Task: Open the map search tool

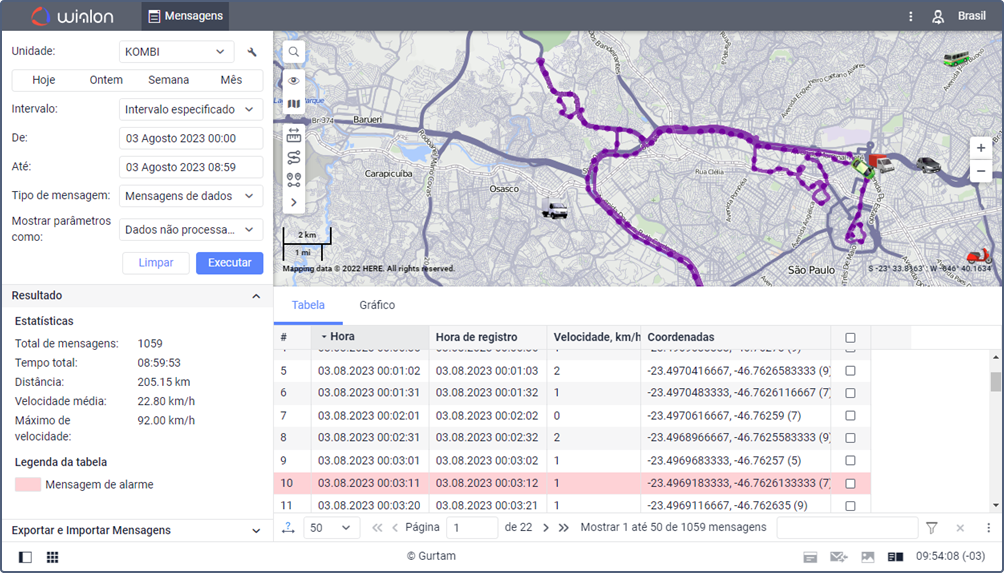Action: [294, 52]
